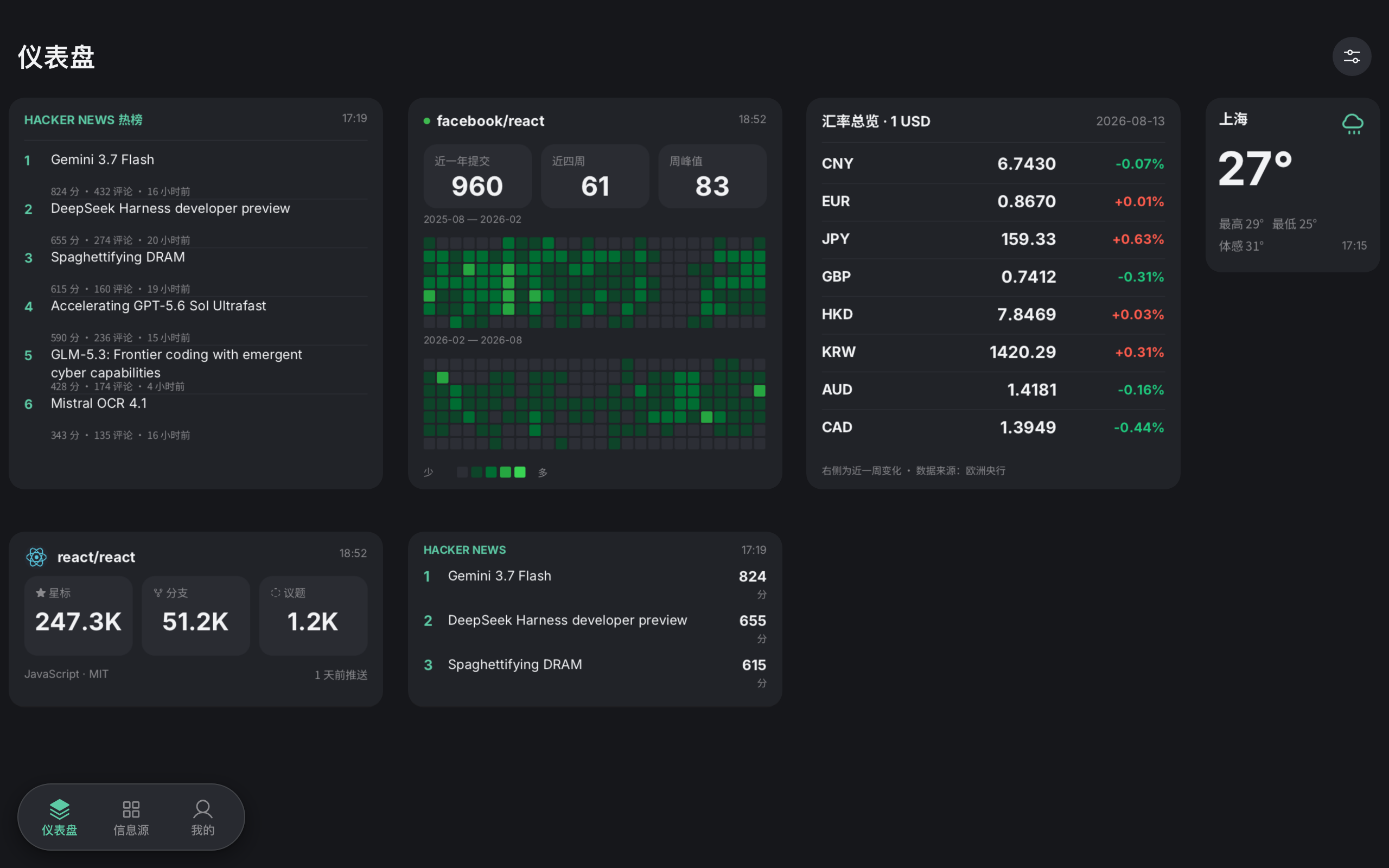Screen dimensions: 1389x868
Task: Click the HACKER NEWS 热榜 card title
Action: (83, 120)
